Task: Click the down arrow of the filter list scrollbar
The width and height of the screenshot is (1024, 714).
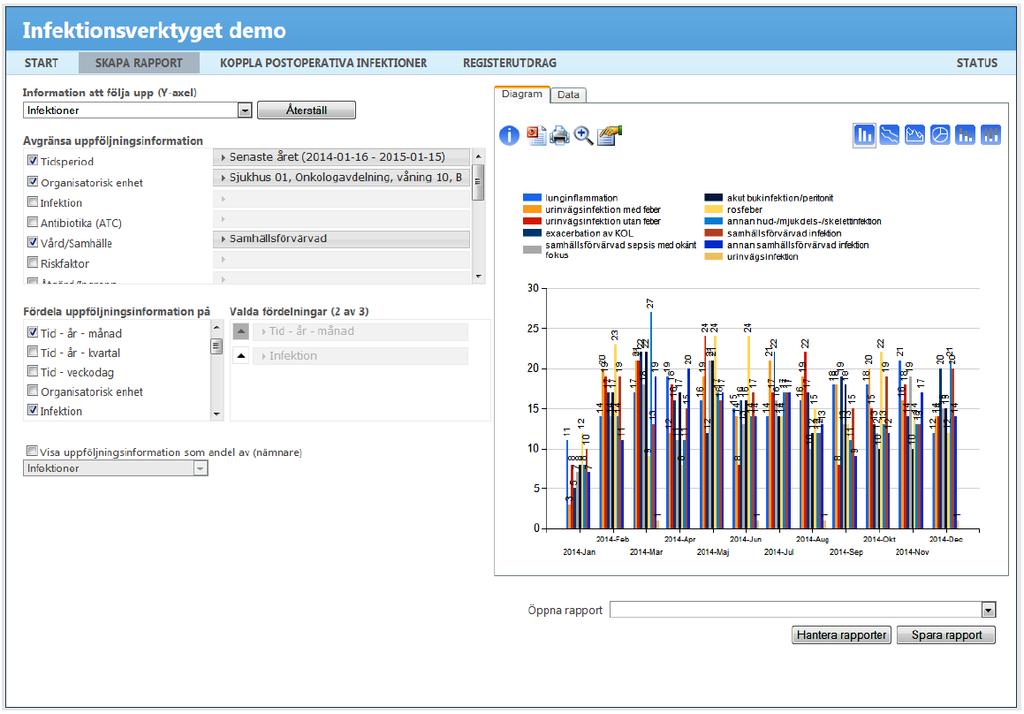Action: point(479,277)
